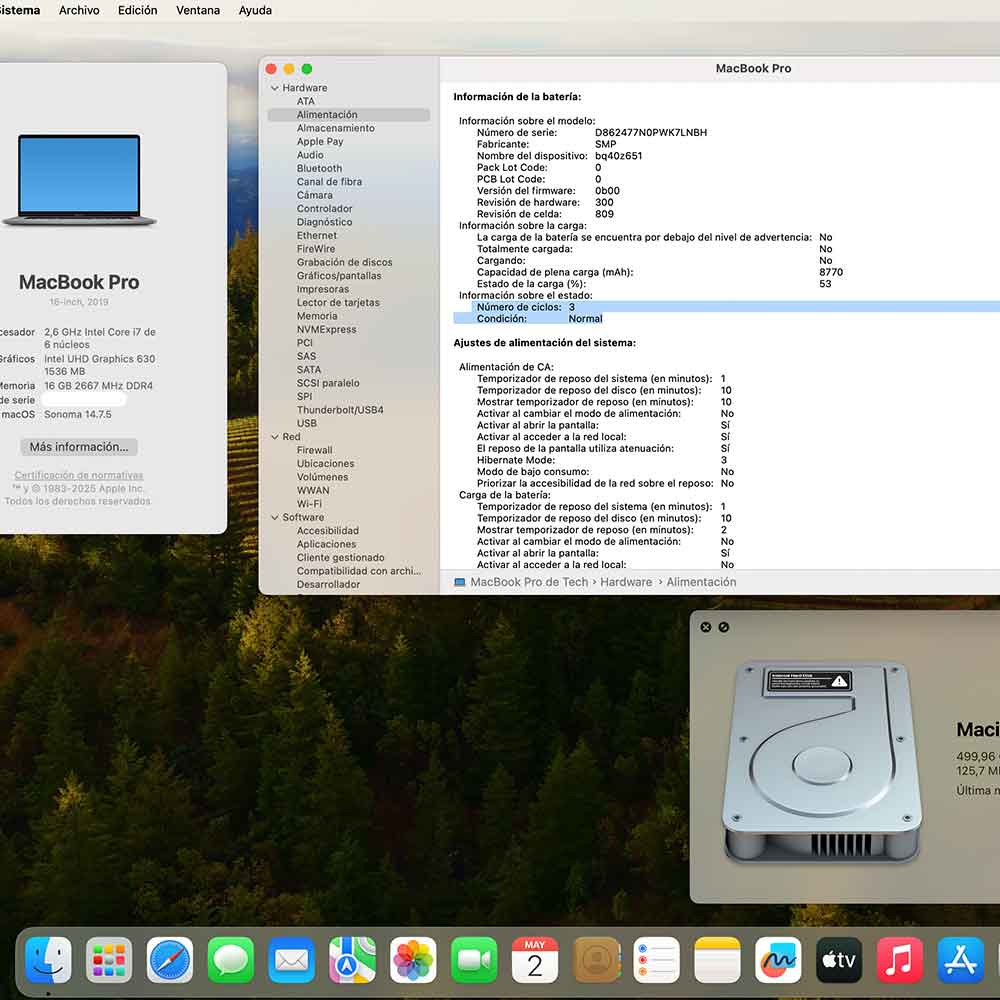
Task: Launch Maps from the dock
Action: (352, 960)
